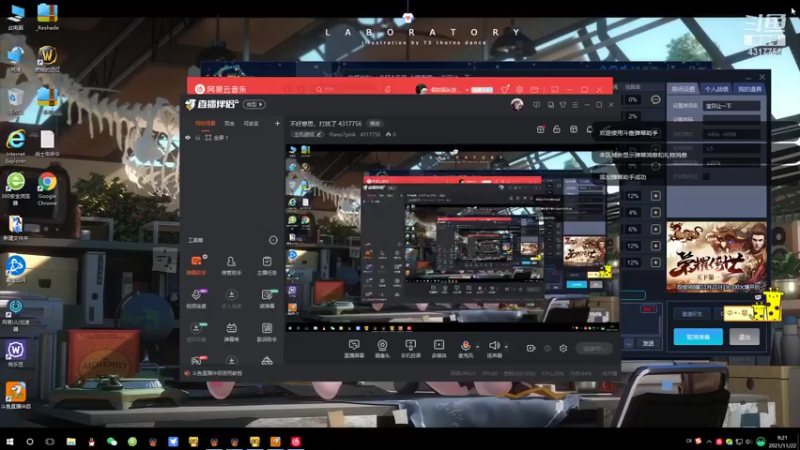The height and width of the screenshot is (450, 800).
Task: Click the 修改 edit title button
Action: [375, 123]
